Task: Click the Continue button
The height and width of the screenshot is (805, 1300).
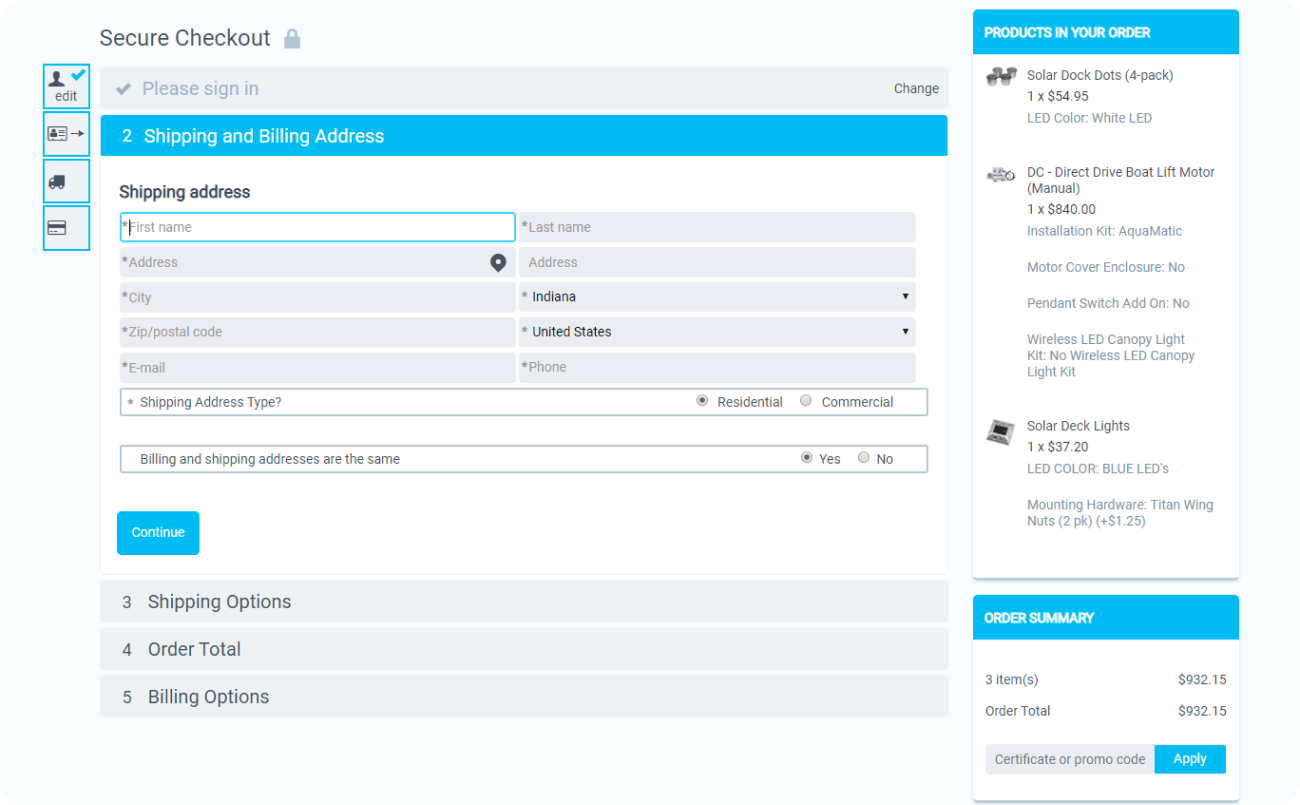Action: coord(158,533)
